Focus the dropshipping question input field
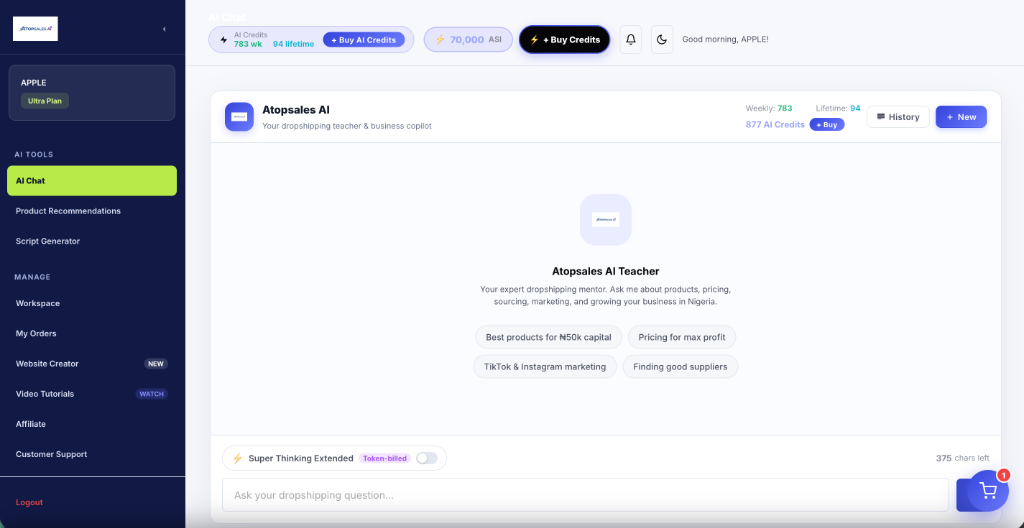Image resolution: width=1024 pixels, height=528 pixels. pyautogui.click(x=585, y=495)
